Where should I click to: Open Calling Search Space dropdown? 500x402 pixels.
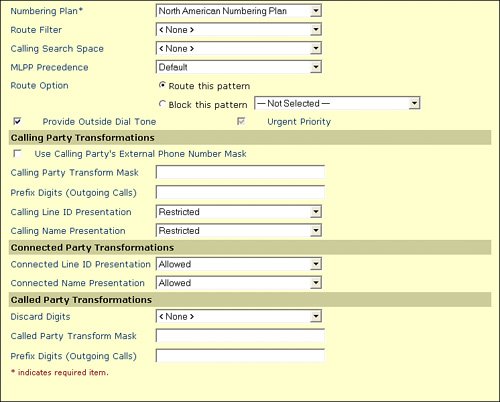pos(239,48)
